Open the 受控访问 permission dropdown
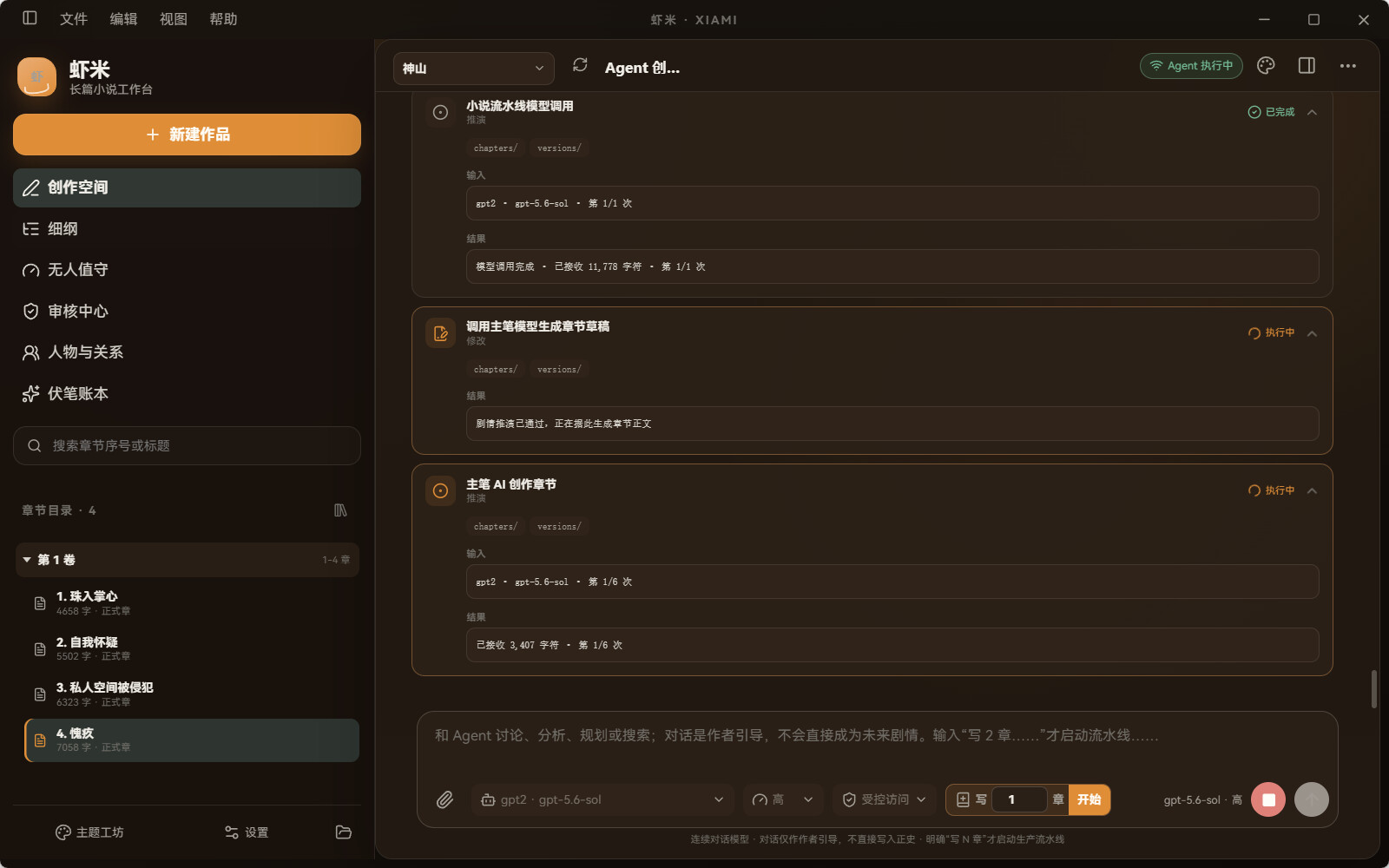1389x868 pixels. 885,799
